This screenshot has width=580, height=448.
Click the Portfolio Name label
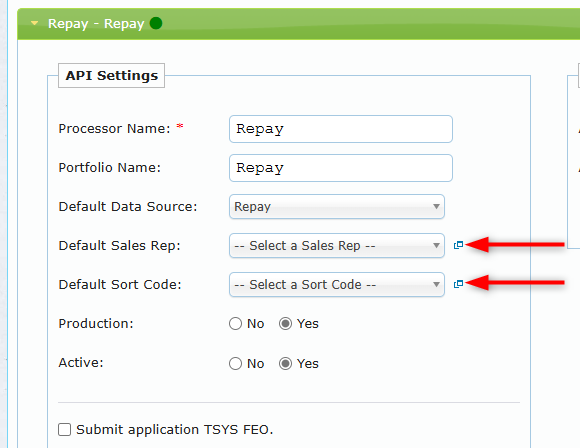[109, 168]
